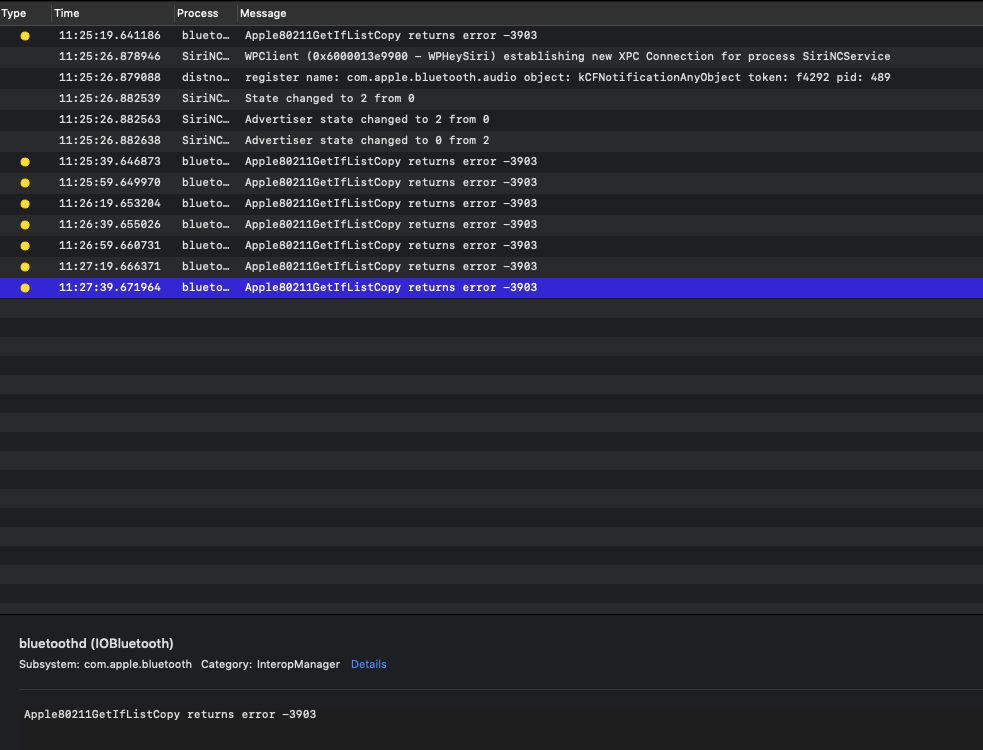
Task: Click the warning icon on the highlighted 11:27:39 row
Action: (24, 287)
